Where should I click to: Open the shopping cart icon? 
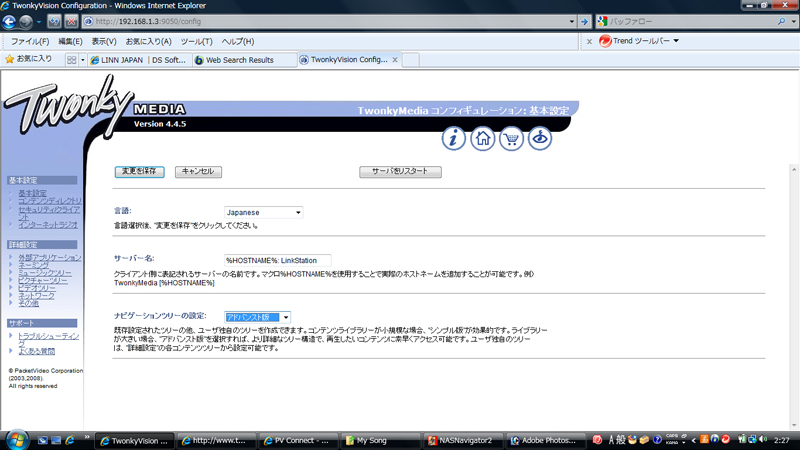pos(512,139)
